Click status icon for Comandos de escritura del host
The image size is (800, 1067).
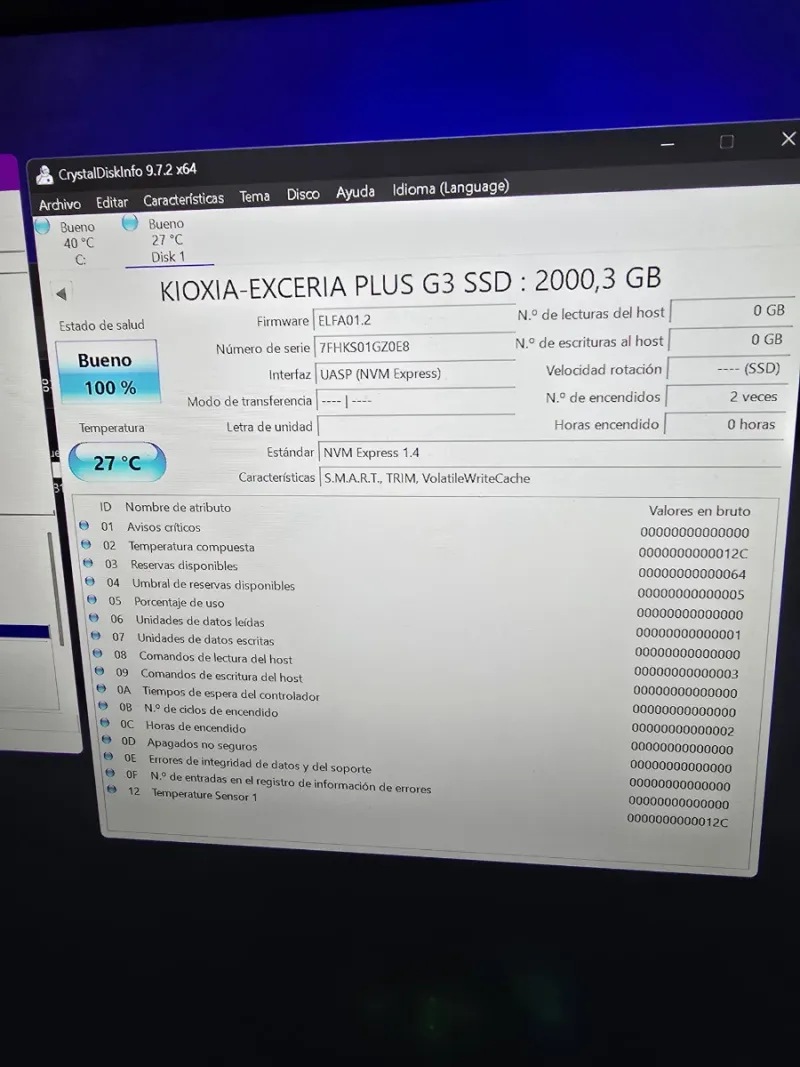[99, 671]
